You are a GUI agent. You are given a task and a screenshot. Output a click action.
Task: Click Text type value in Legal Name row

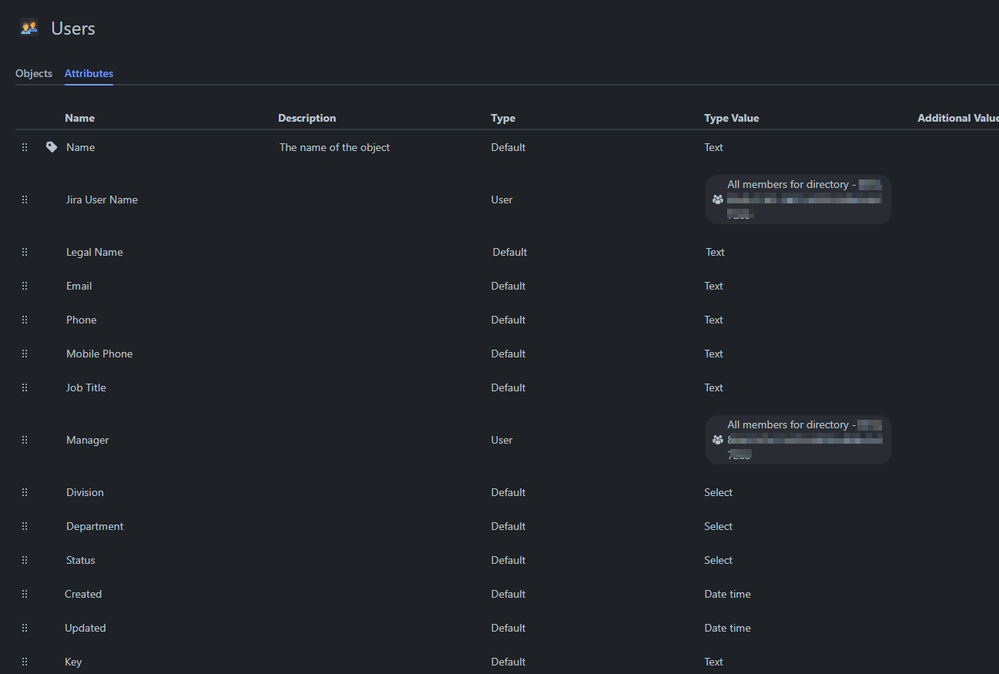(715, 252)
